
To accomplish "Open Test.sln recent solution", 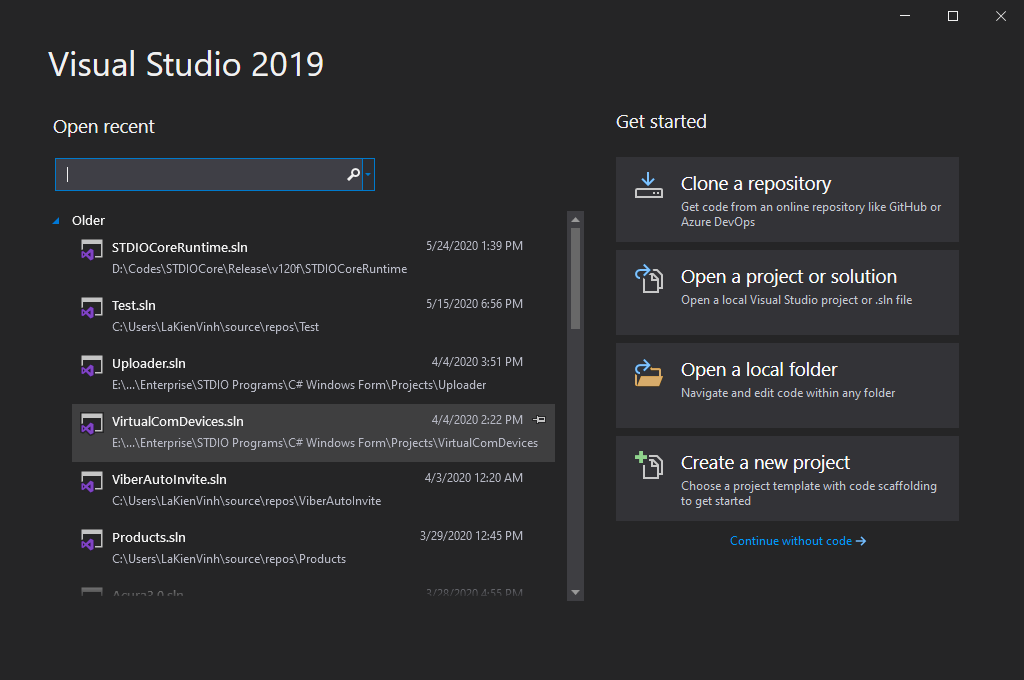I will [x=313, y=317].
